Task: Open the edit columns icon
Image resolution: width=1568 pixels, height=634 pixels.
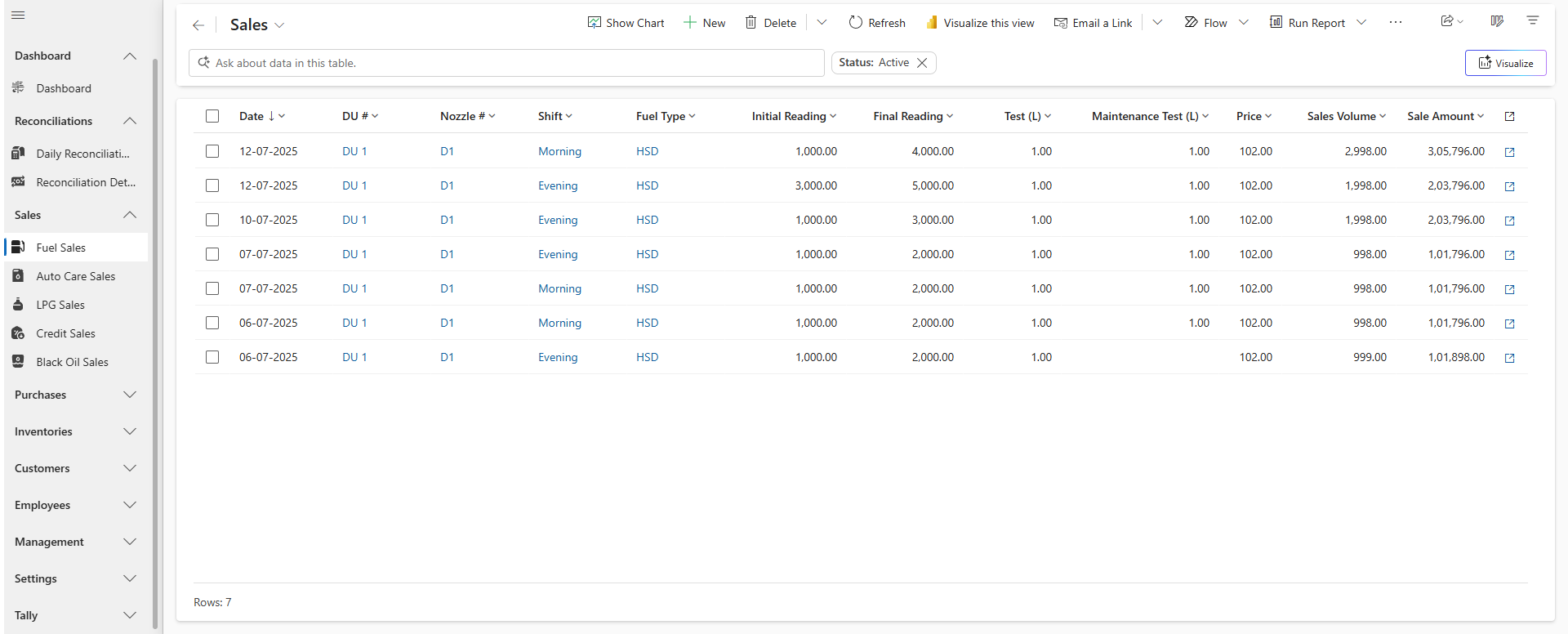Action: pyautogui.click(x=1497, y=21)
